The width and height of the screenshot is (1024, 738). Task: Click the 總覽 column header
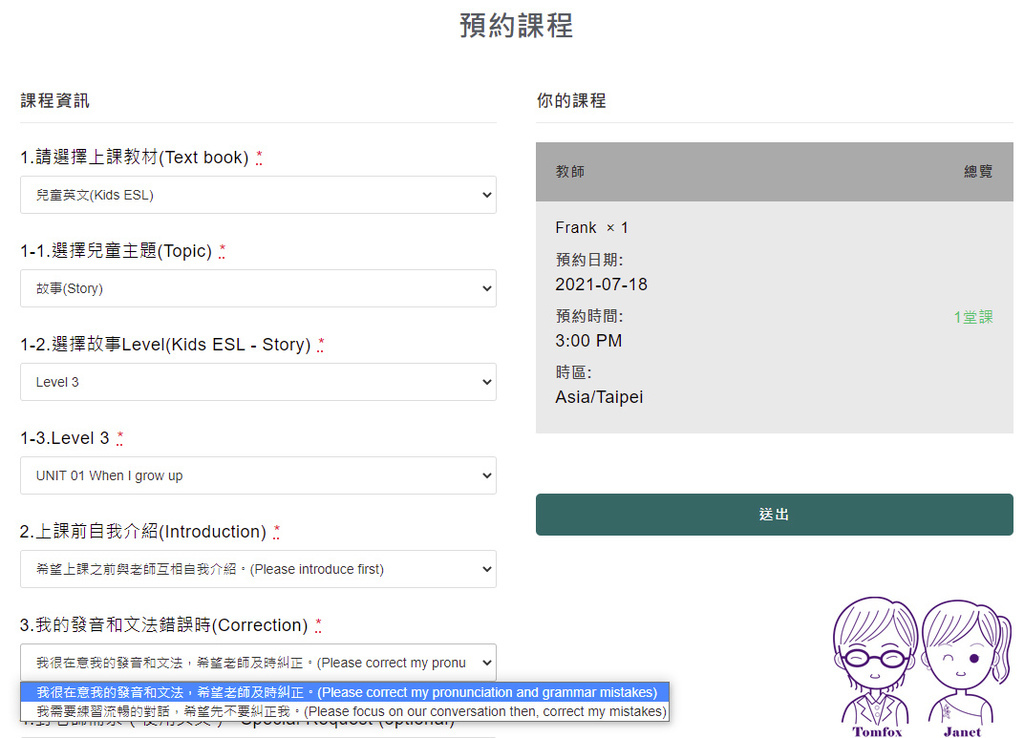click(978, 172)
